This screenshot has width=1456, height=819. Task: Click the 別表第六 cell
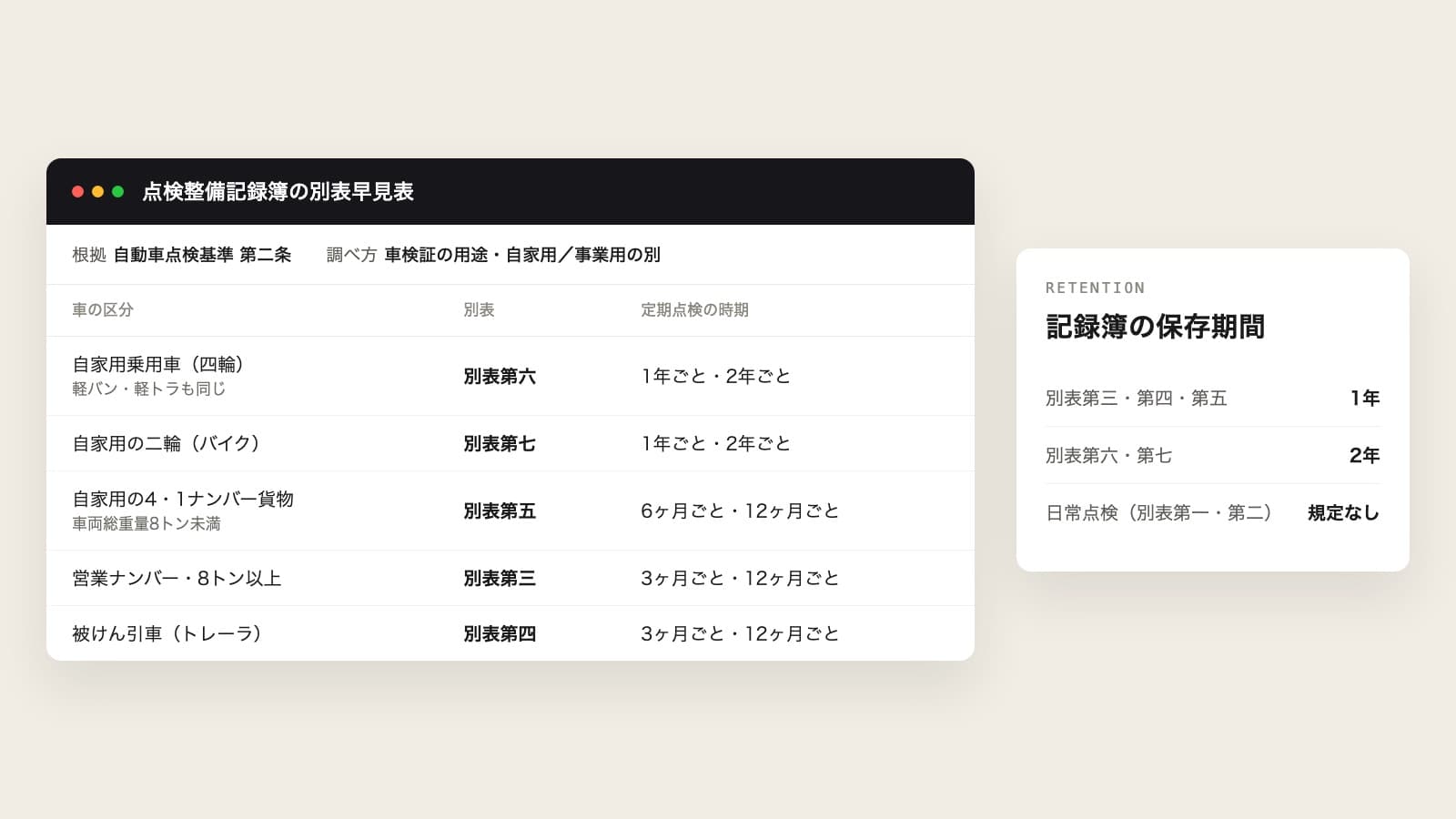500,376
